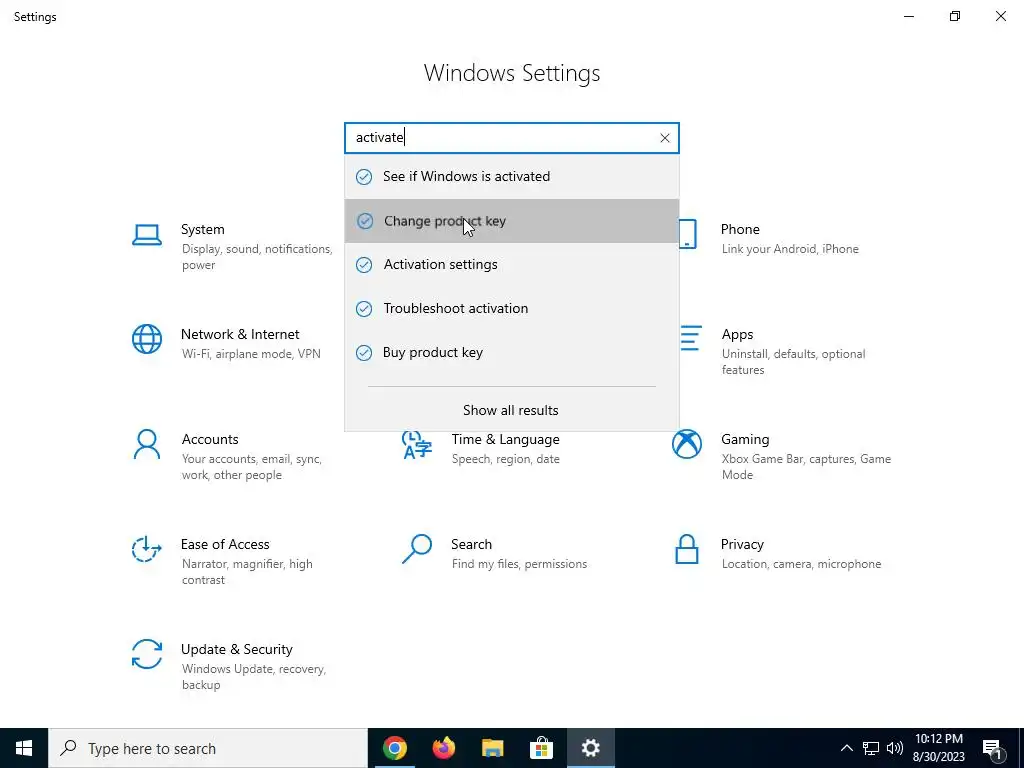This screenshot has height=768, width=1024.
Task: Open the Accounts person icon
Action: coord(147,445)
